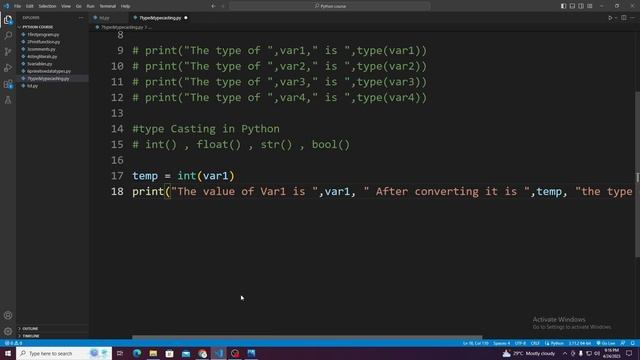The width and height of the screenshot is (640, 360).
Task: Open the Accounts icon in the activity bar
Action: pyautogui.click(x=8, y=315)
